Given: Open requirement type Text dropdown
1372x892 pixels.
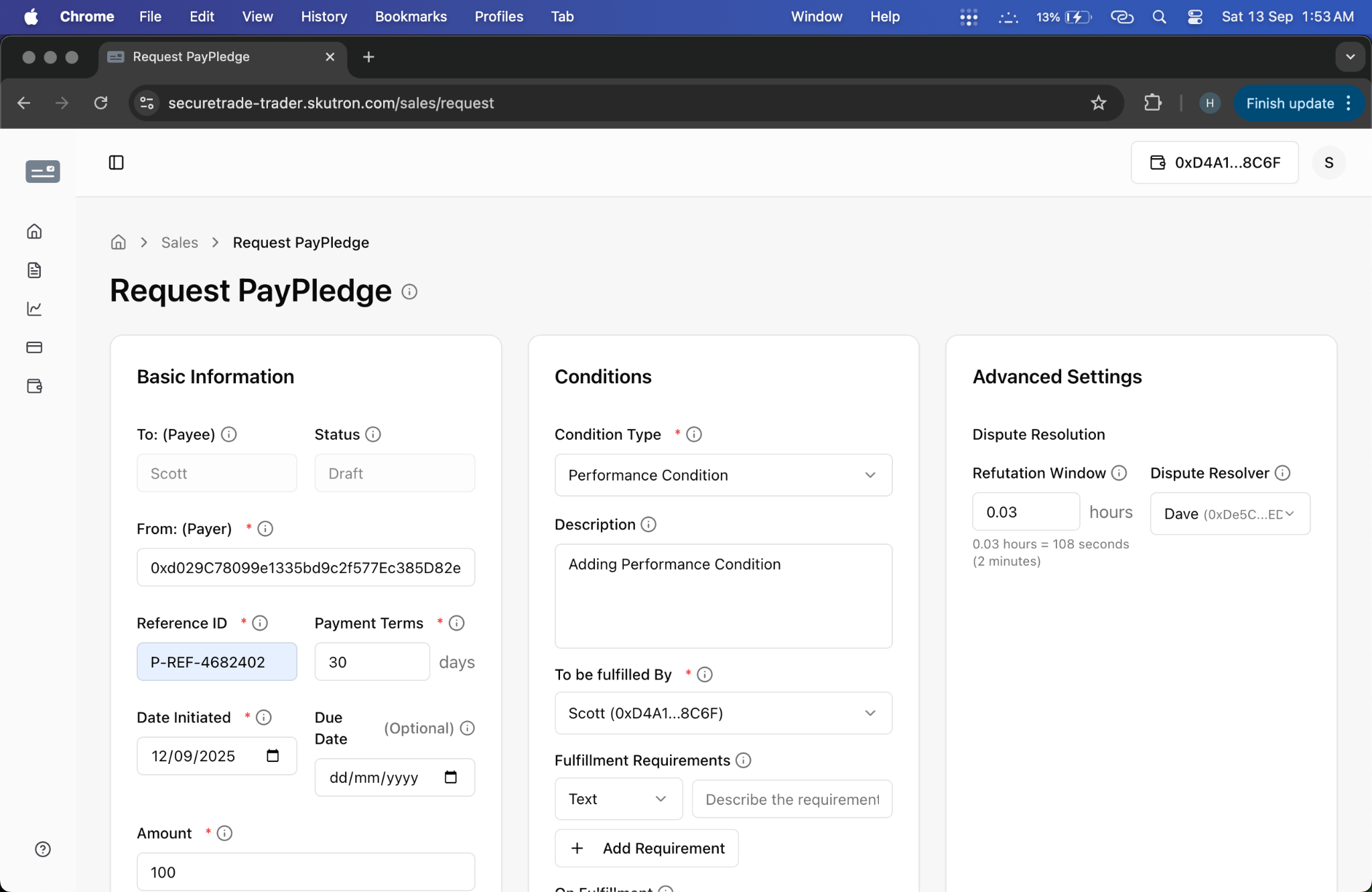Looking at the screenshot, I should pos(618,799).
